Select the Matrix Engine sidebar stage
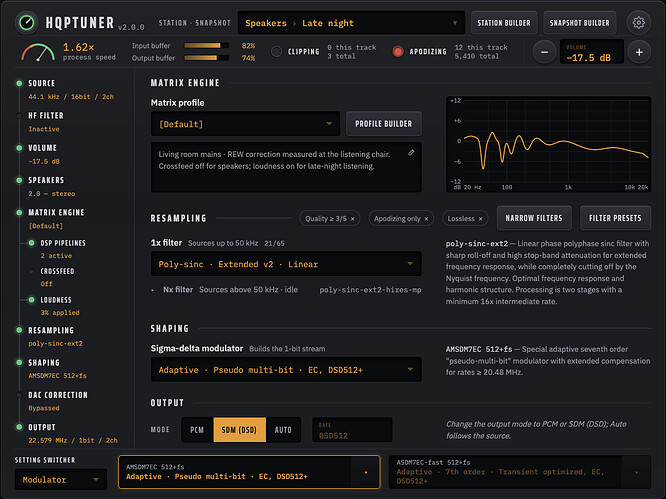The height and width of the screenshot is (499, 666). tap(56, 212)
